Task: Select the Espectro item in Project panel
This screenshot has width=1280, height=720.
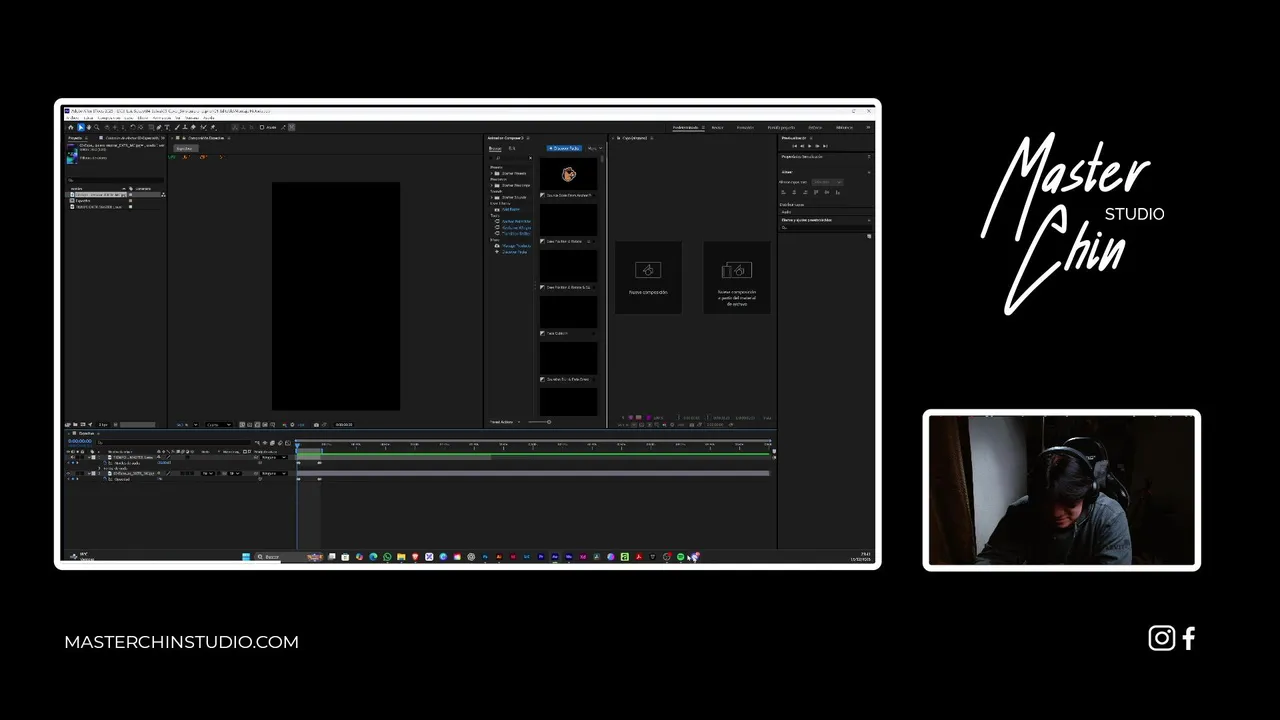Action: 83,200
